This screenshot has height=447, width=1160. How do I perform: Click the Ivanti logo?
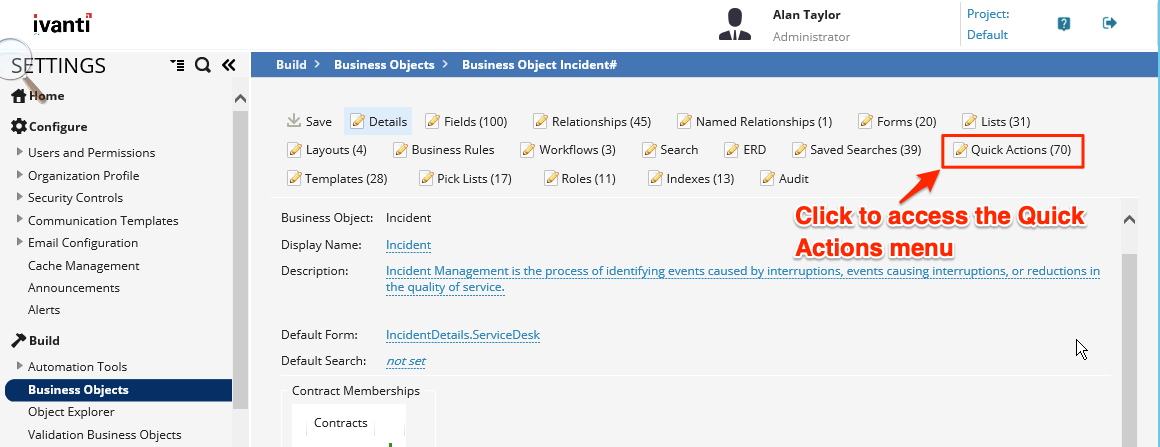pos(62,23)
